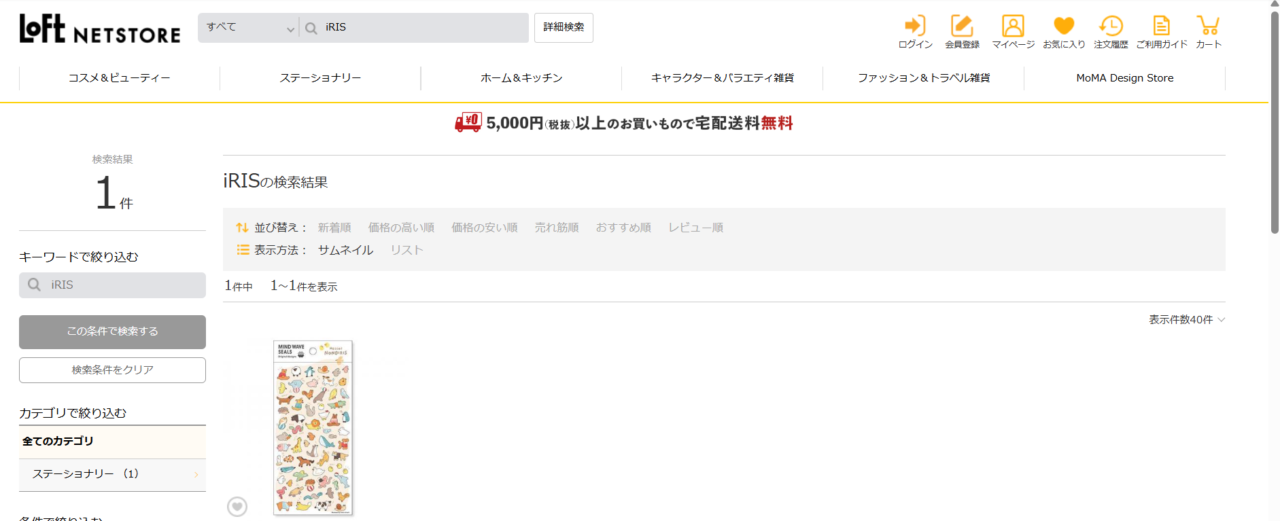
Task: Sort by 新着順
Action: coord(334,228)
